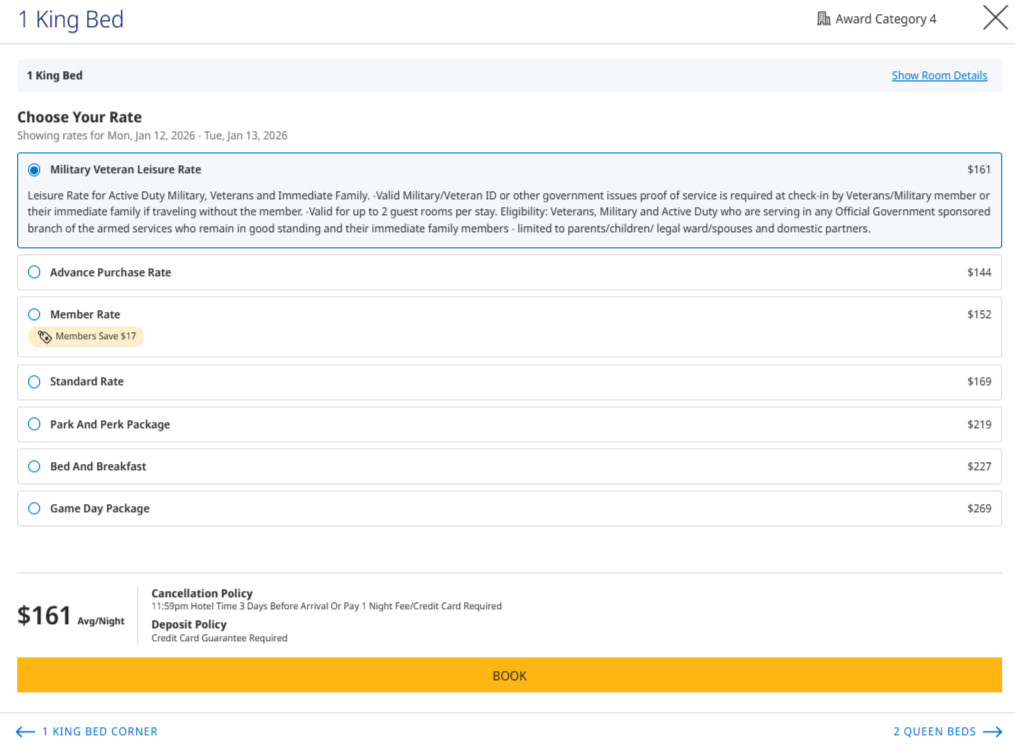Click the right arrow for next room

(992, 732)
